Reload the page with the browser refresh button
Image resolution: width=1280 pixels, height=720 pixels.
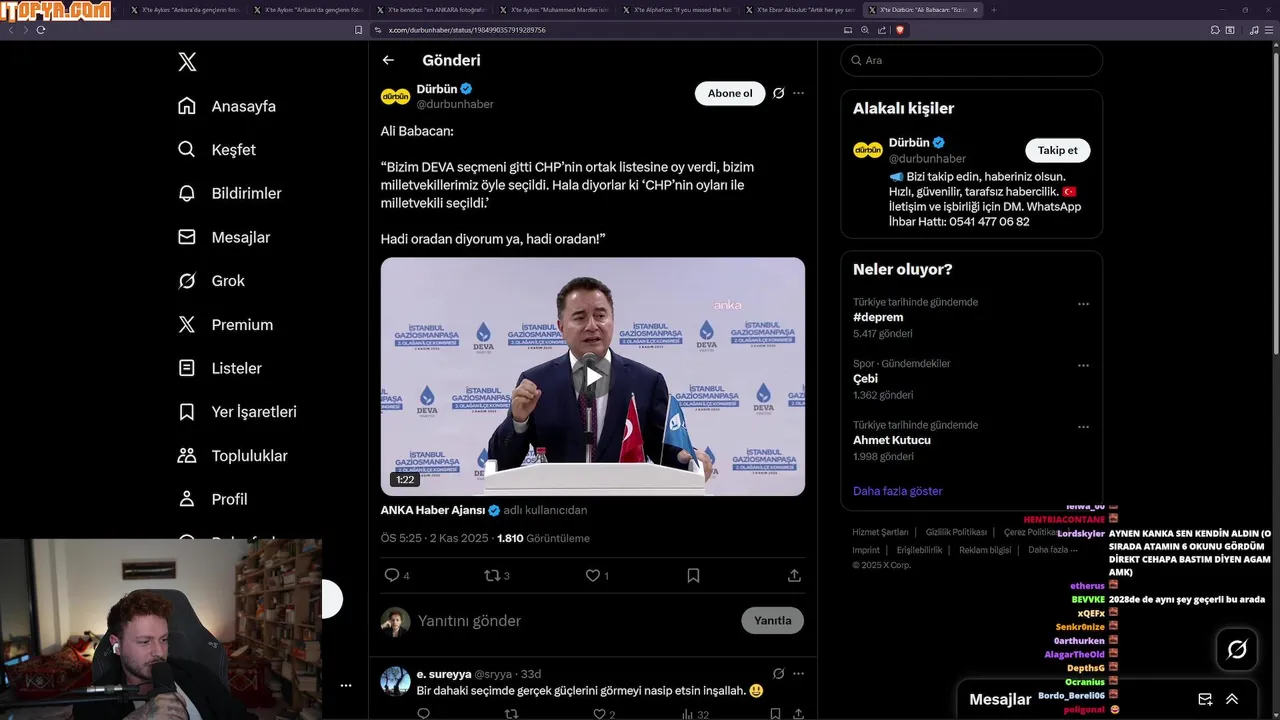[x=41, y=30]
